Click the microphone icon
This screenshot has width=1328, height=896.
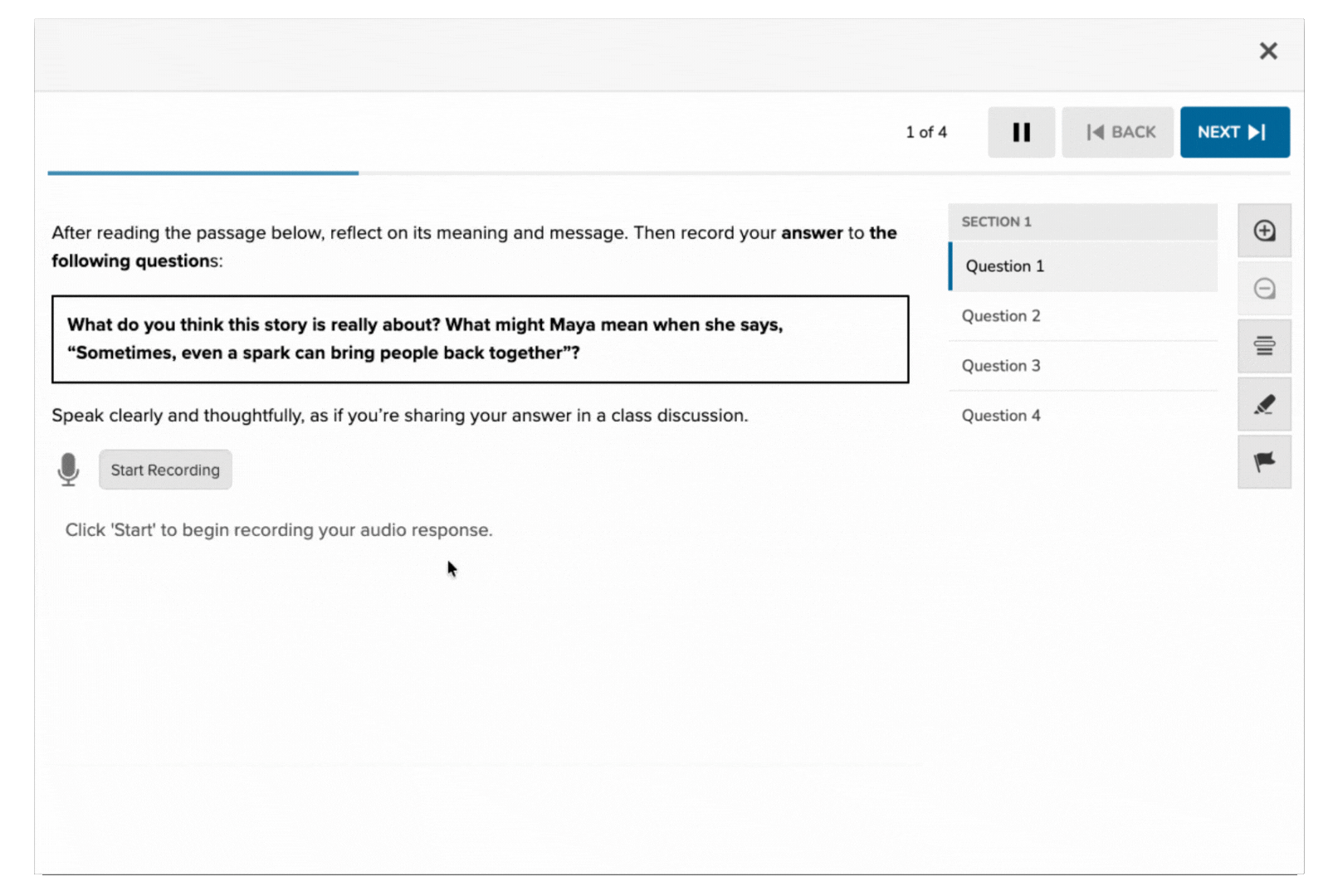pyautogui.click(x=68, y=470)
